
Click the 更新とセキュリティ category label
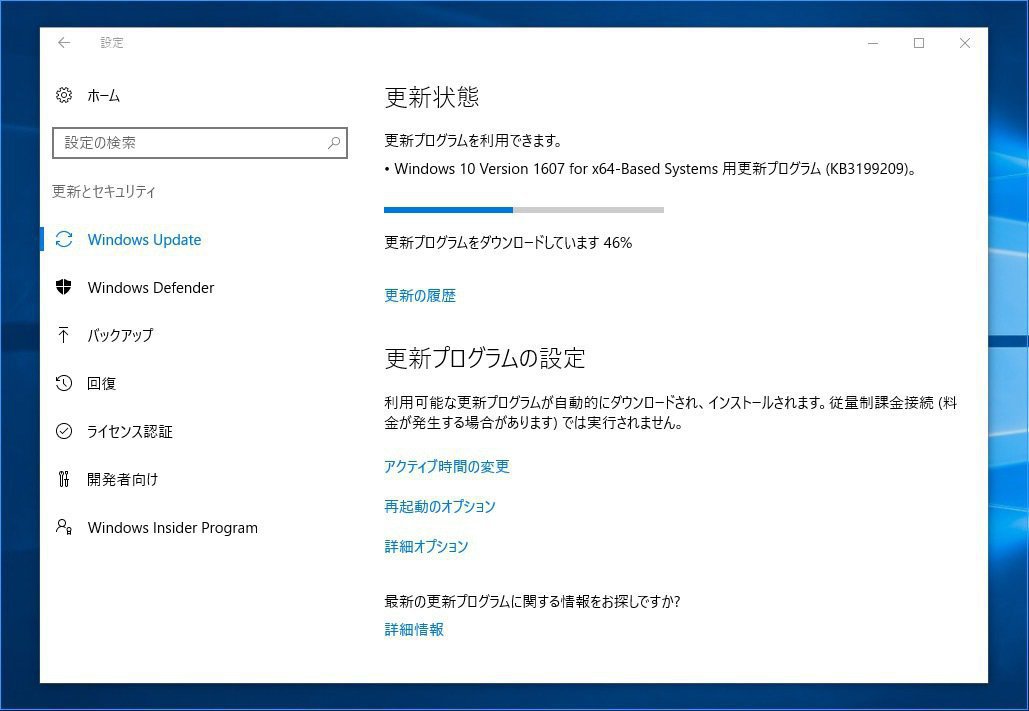[104, 191]
